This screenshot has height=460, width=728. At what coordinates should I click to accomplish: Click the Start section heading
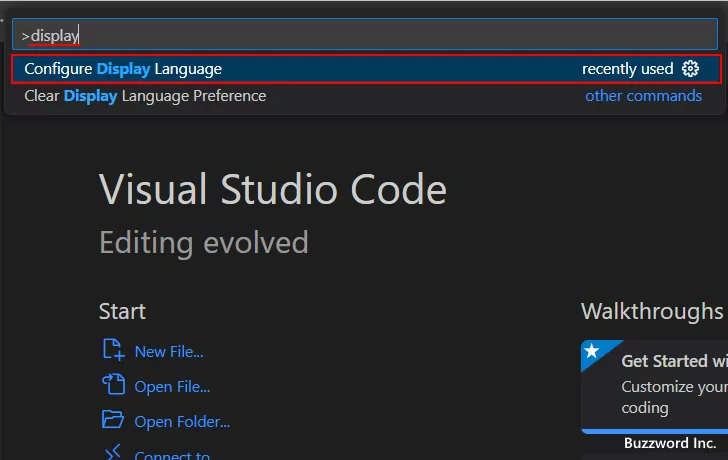pos(122,312)
